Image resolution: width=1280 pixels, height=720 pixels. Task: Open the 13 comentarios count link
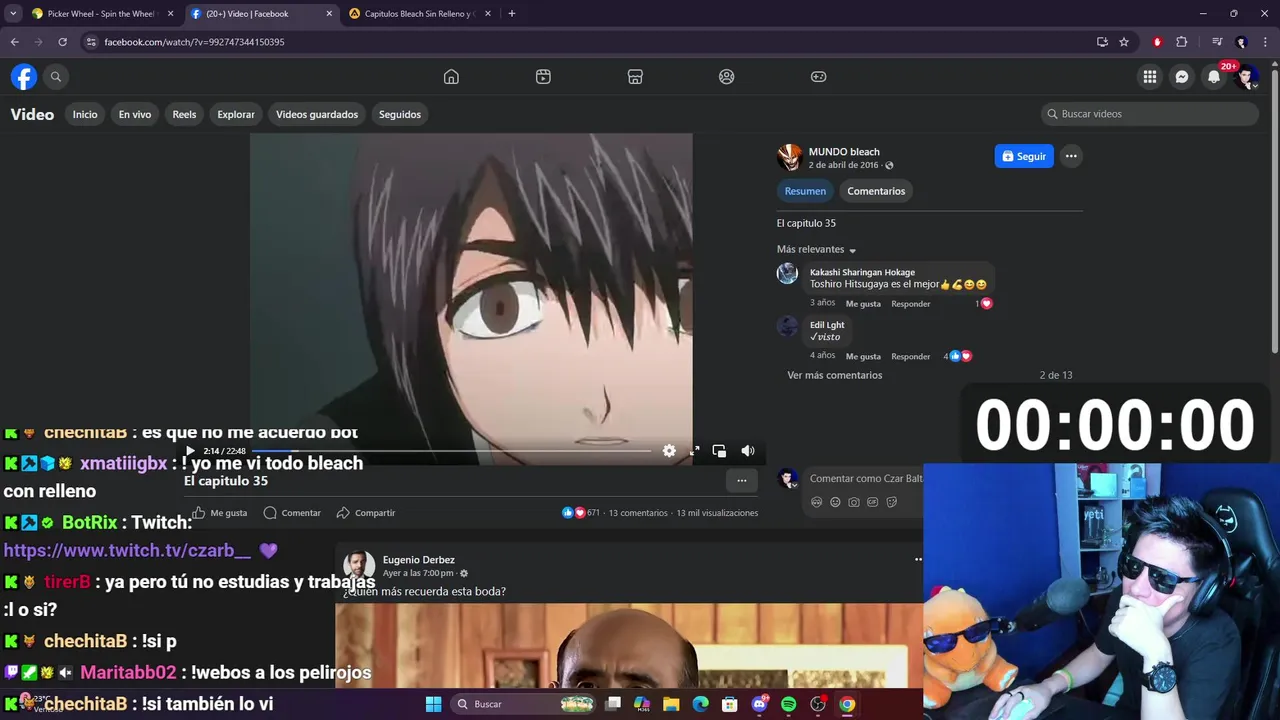pyautogui.click(x=638, y=513)
